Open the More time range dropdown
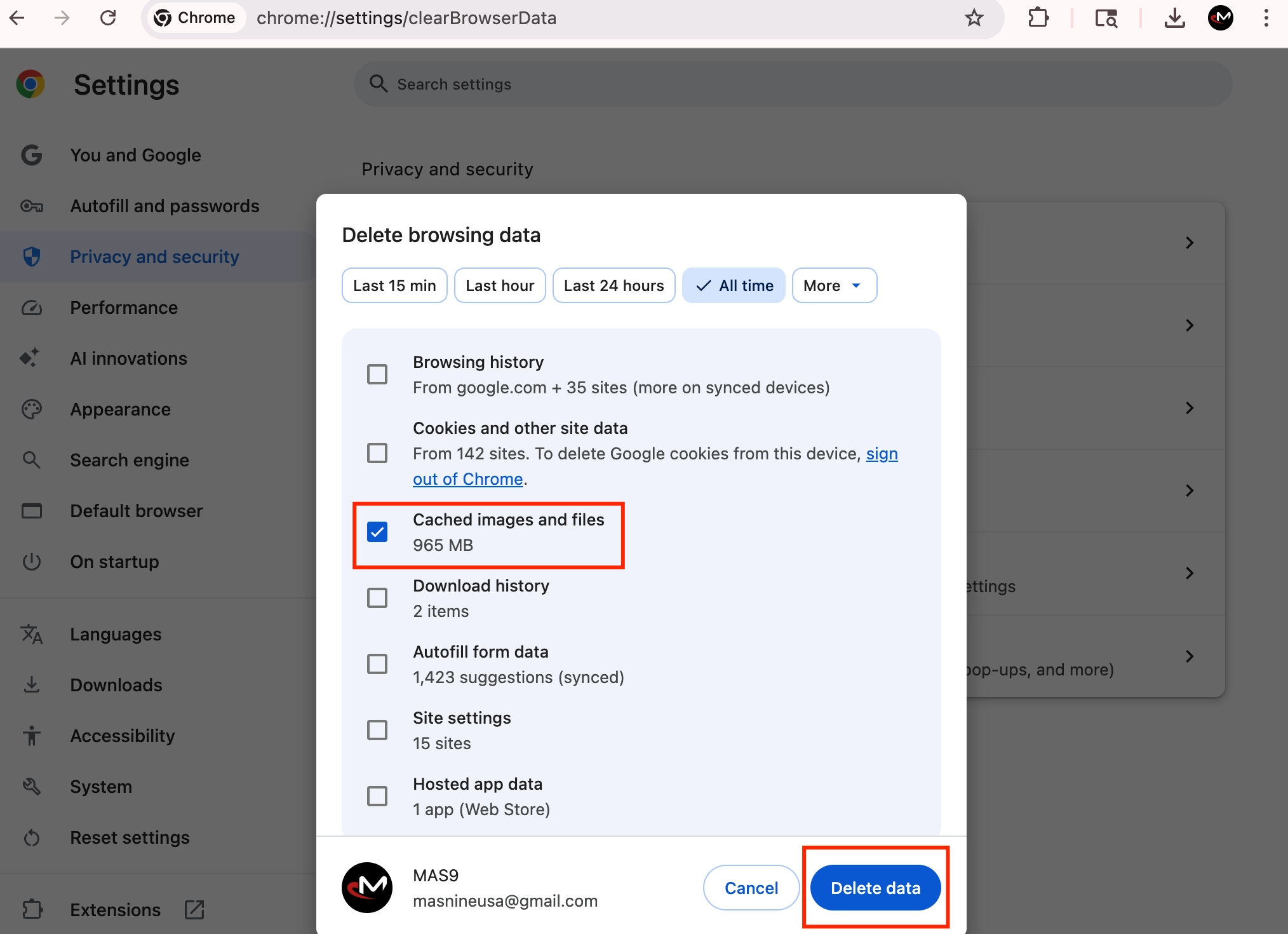Image resolution: width=1288 pixels, height=934 pixels. (x=834, y=285)
